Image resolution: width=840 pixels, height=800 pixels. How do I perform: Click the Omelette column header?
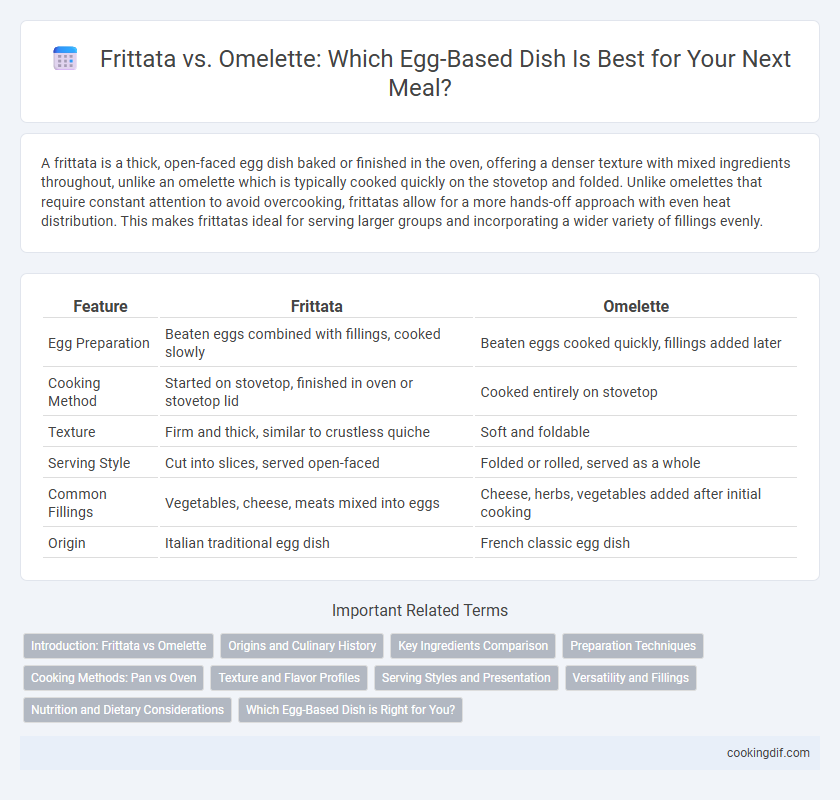click(x=636, y=306)
